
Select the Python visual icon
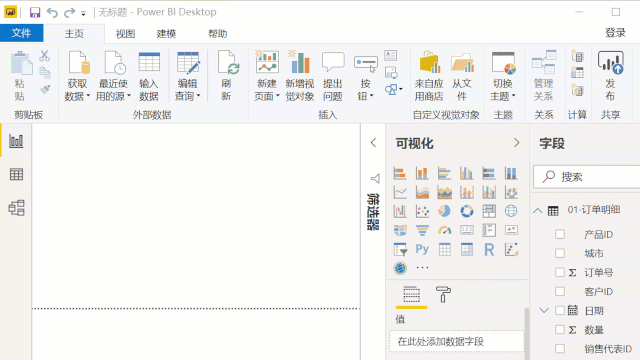tap(422, 249)
